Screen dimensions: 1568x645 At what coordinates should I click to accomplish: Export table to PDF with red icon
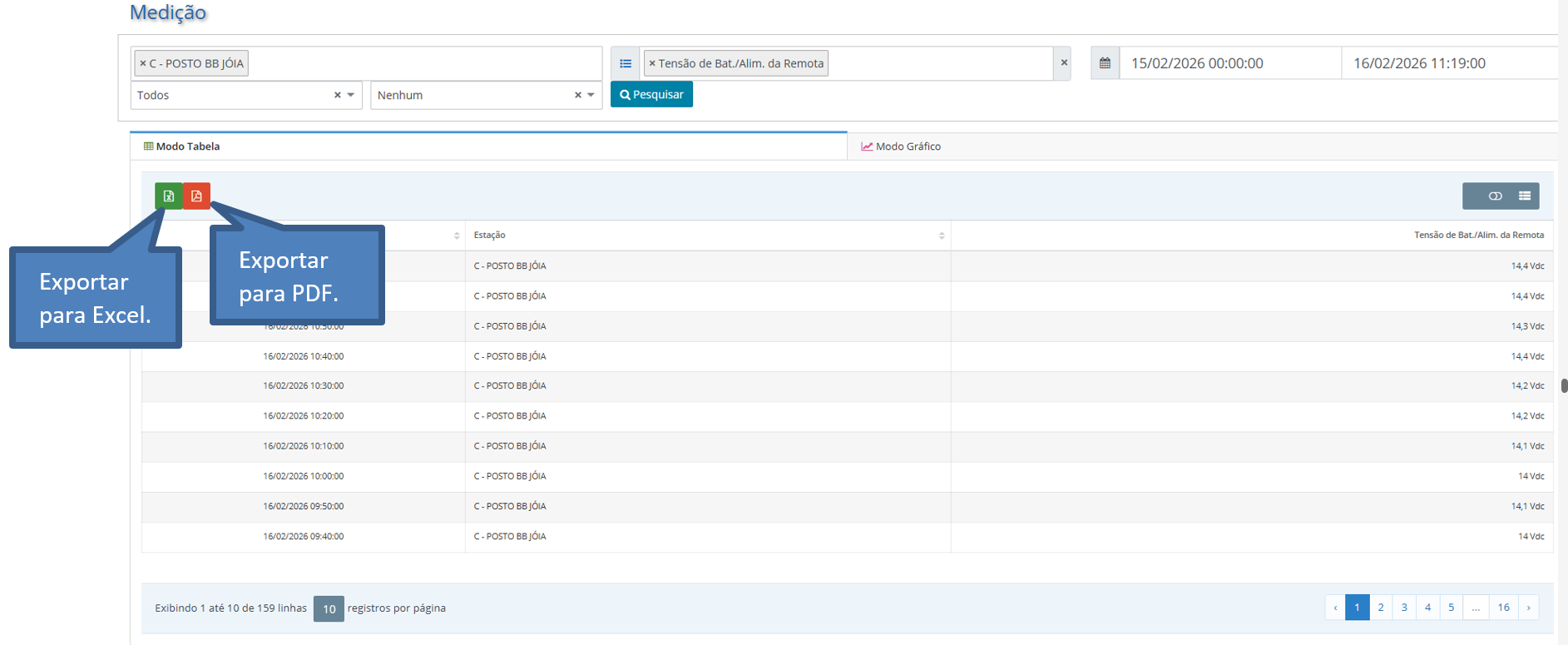196,196
